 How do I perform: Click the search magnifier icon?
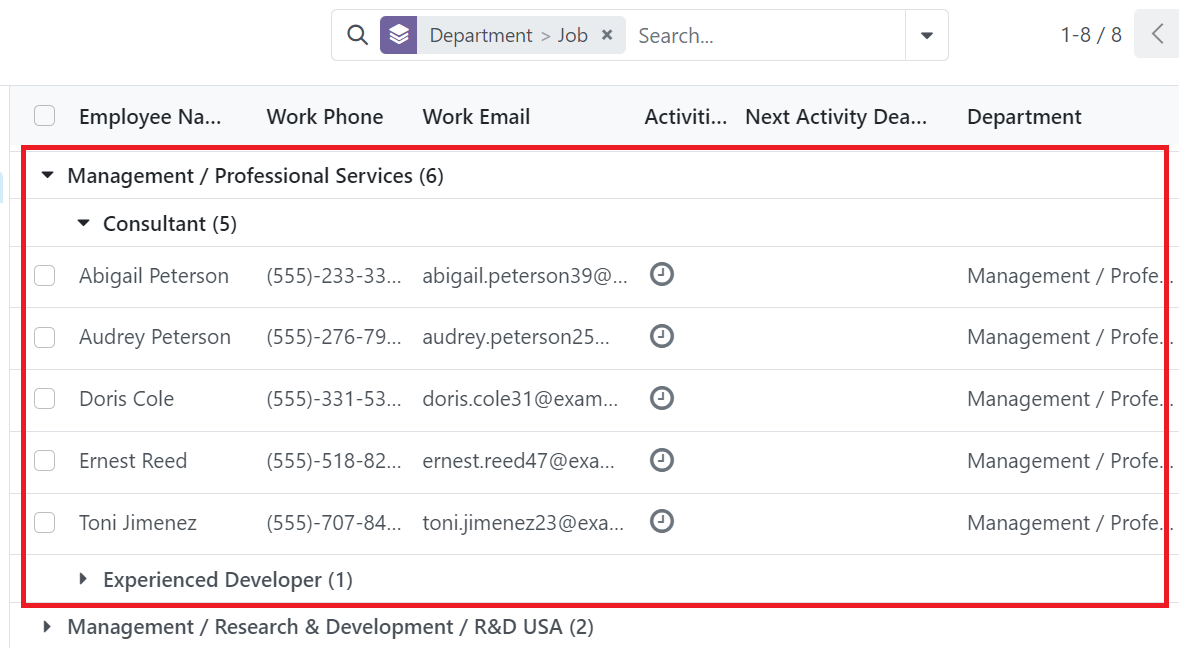[x=357, y=35]
